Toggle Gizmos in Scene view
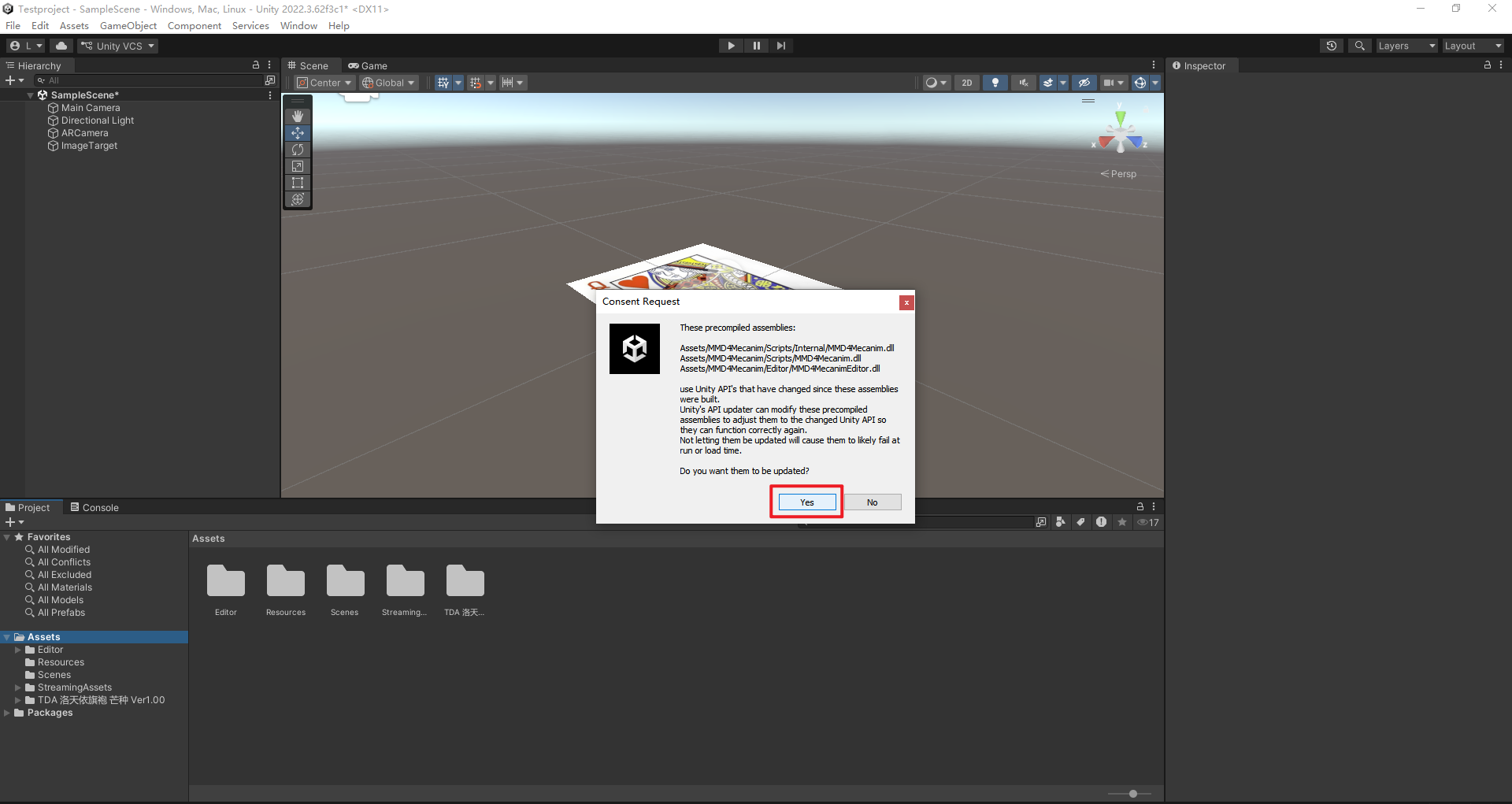1512x804 pixels. [1140, 83]
